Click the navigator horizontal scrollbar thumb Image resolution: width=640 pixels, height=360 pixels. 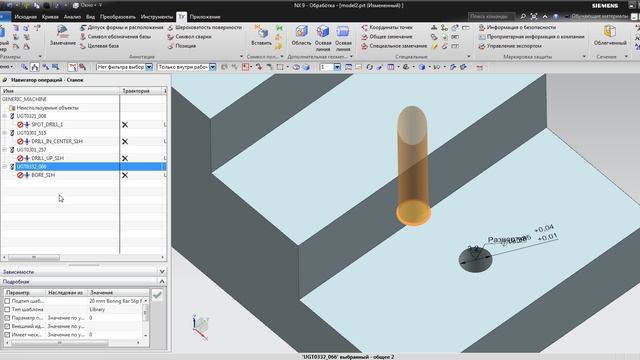point(34,258)
